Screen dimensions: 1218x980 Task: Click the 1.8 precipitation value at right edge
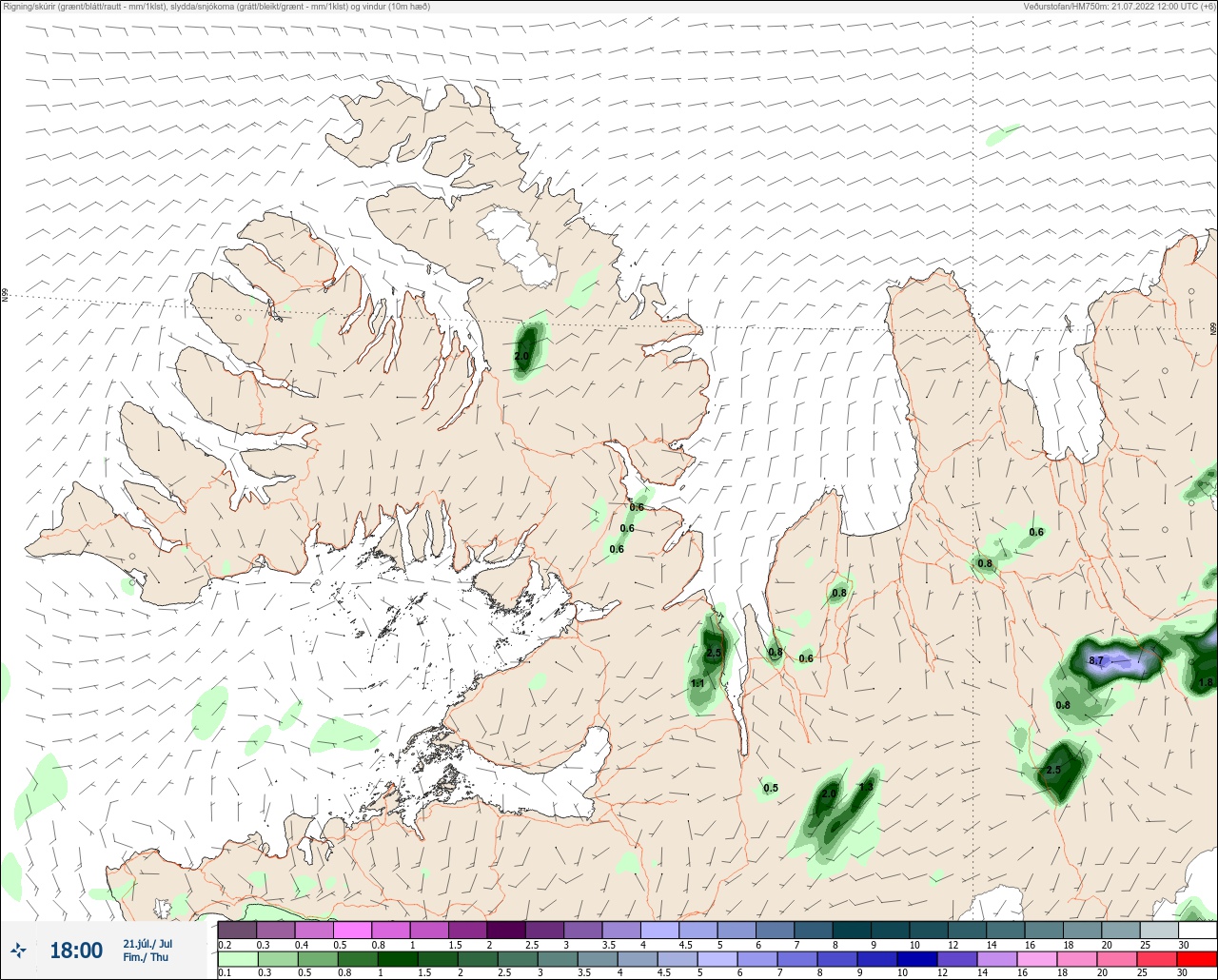point(1207,682)
